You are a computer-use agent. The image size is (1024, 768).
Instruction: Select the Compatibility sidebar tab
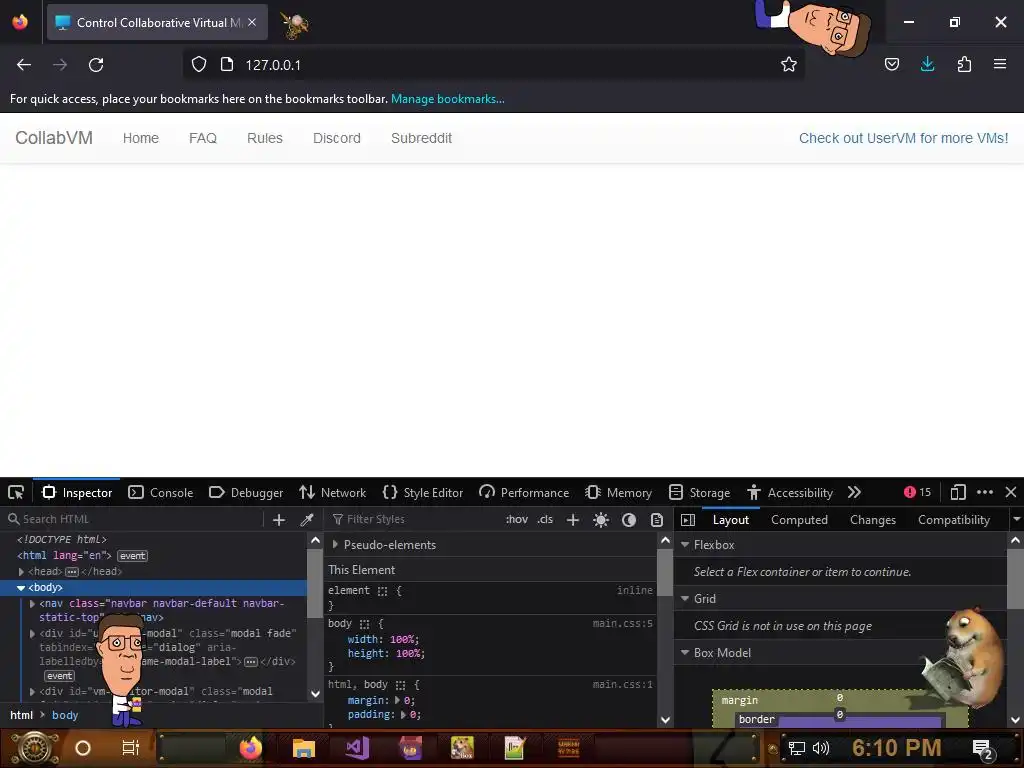click(953, 520)
